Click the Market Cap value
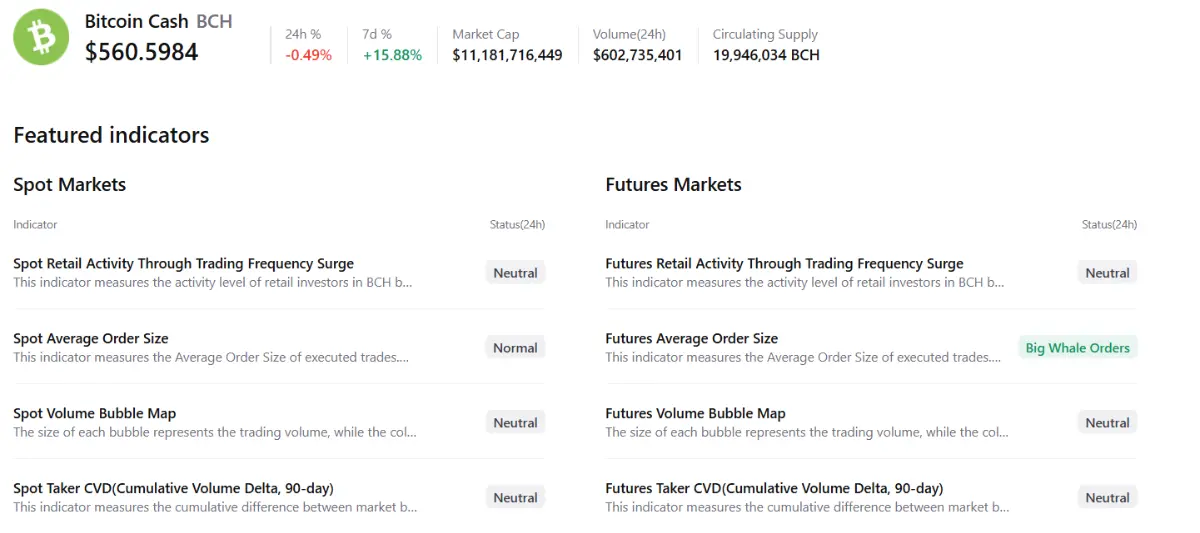The image size is (1200, 533). (507, 55)
